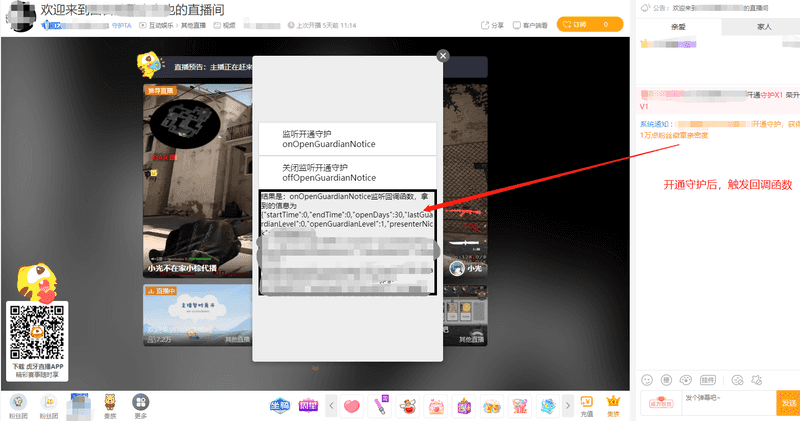
Task: Show previous gifts with left arrow
Action: click(331, 406)
